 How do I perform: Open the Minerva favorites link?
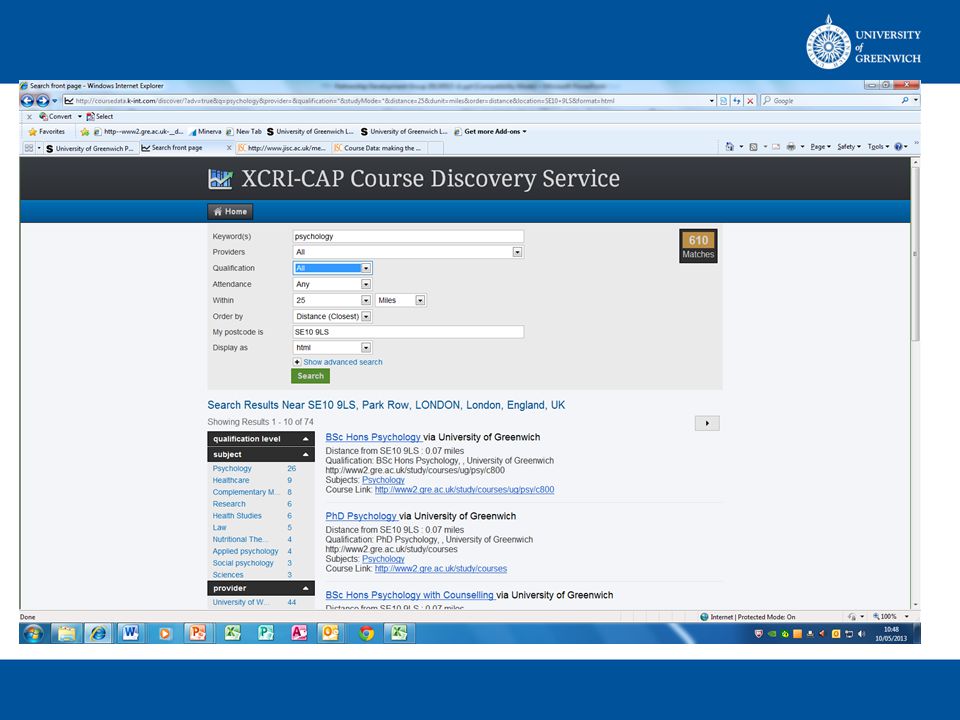point(206,132)
